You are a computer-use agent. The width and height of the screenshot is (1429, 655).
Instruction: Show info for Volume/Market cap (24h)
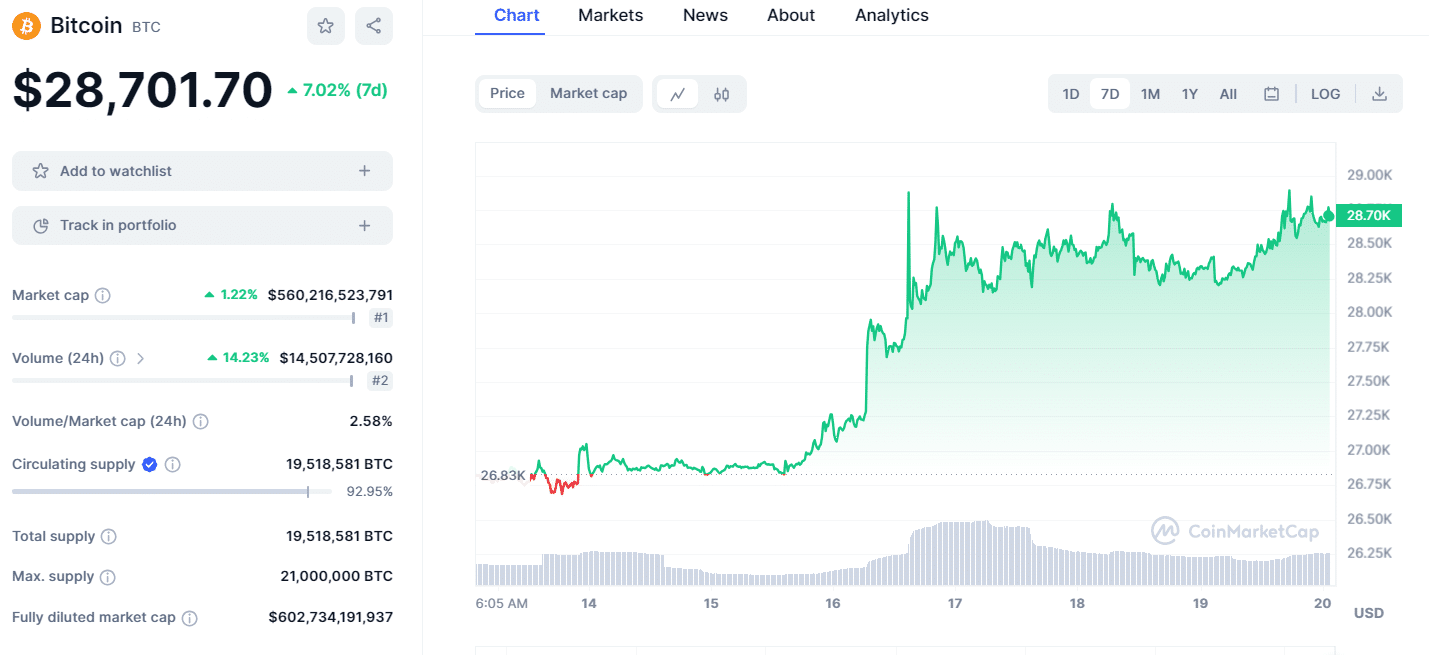click(x=201, y=422)
